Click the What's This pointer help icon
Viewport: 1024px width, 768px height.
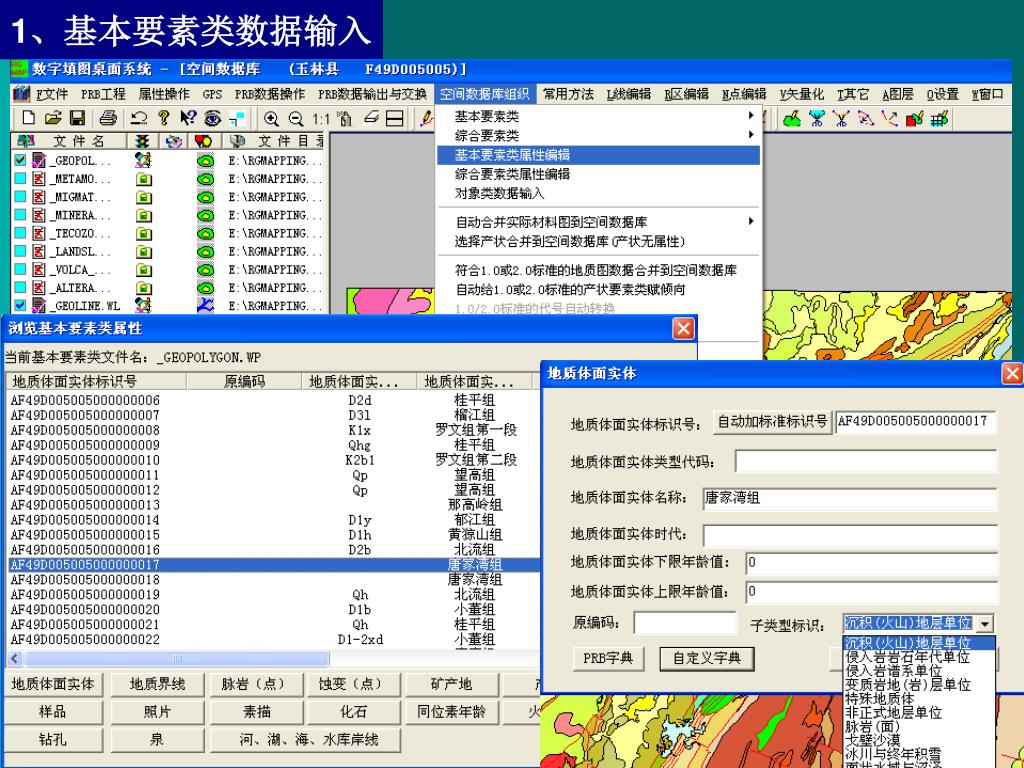(188, 118)
